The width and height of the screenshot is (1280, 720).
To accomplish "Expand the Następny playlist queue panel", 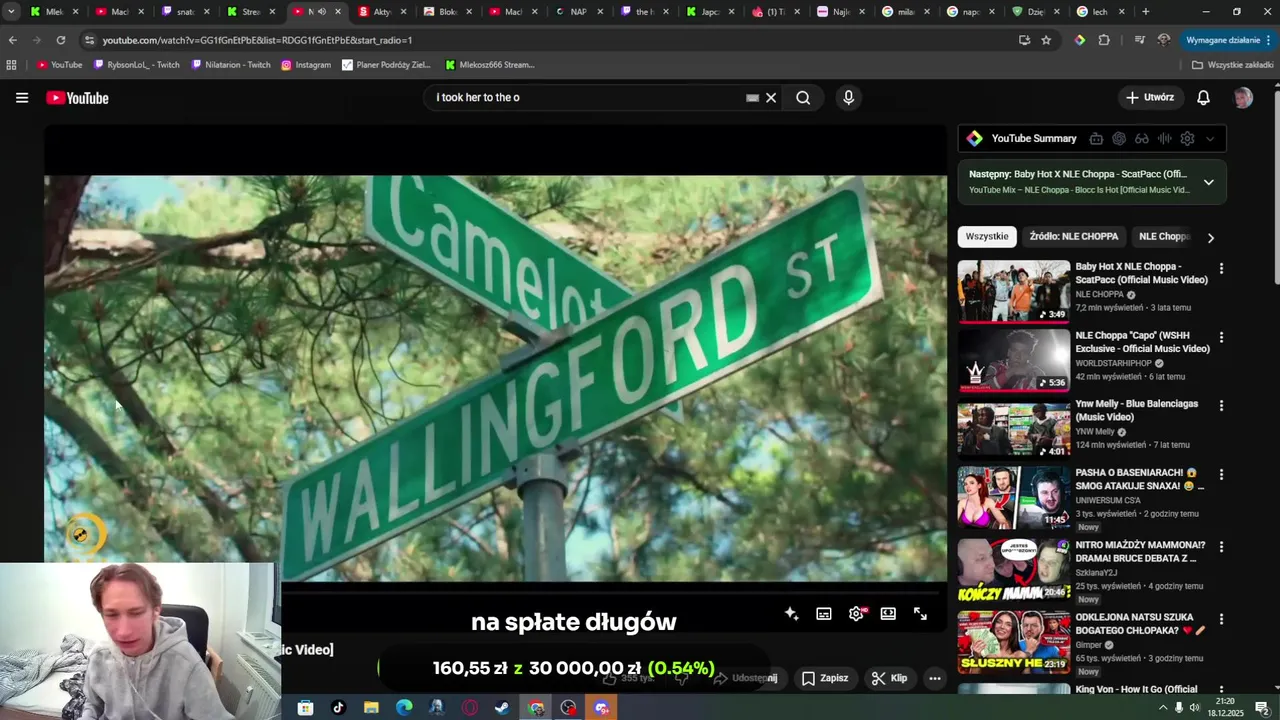I will point(1208,182).
